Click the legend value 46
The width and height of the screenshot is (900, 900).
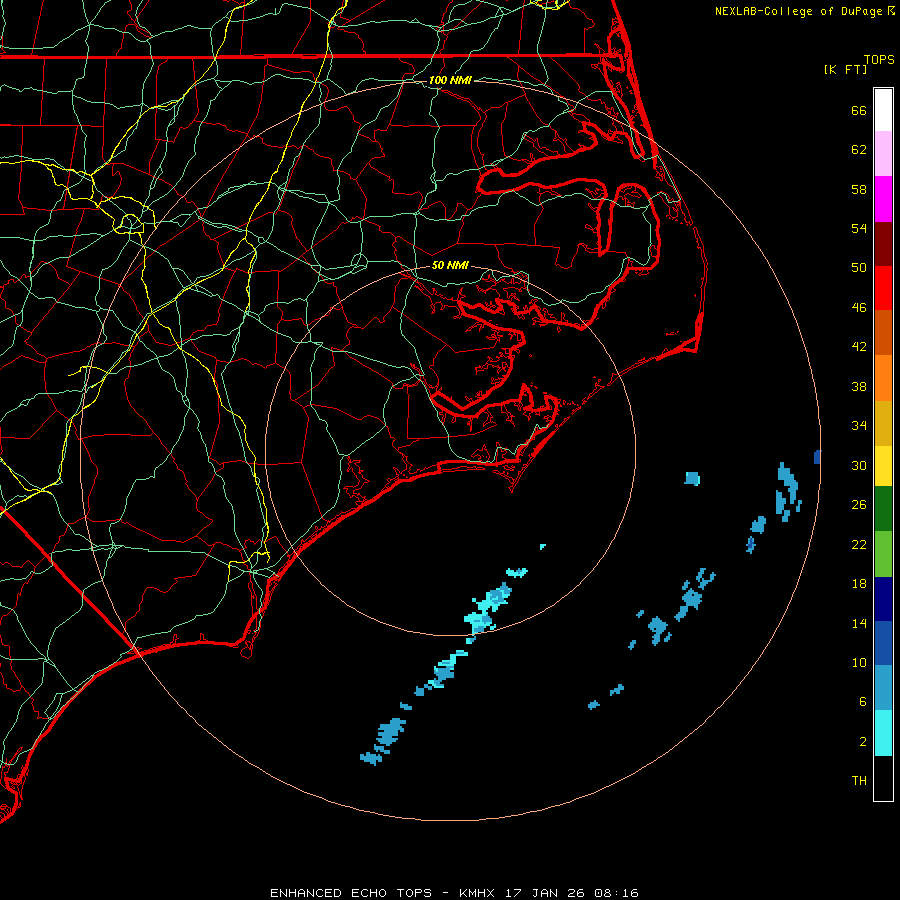[859, 308]
